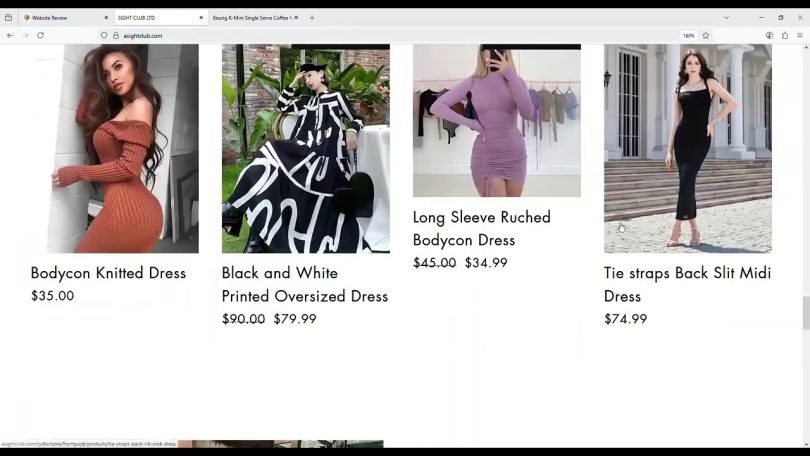Open a new tab with plus

(312, 18)
